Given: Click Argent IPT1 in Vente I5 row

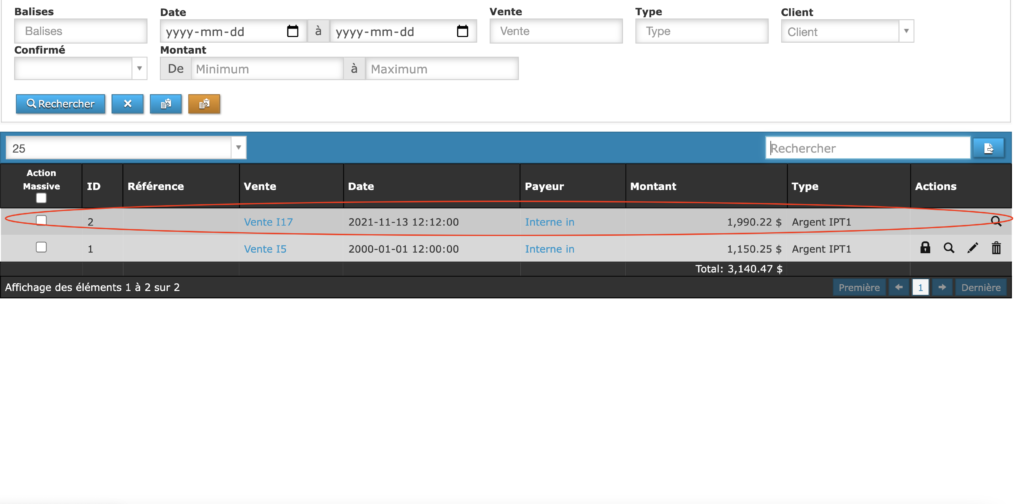Looking at the screenshot, I should point(822,249).
